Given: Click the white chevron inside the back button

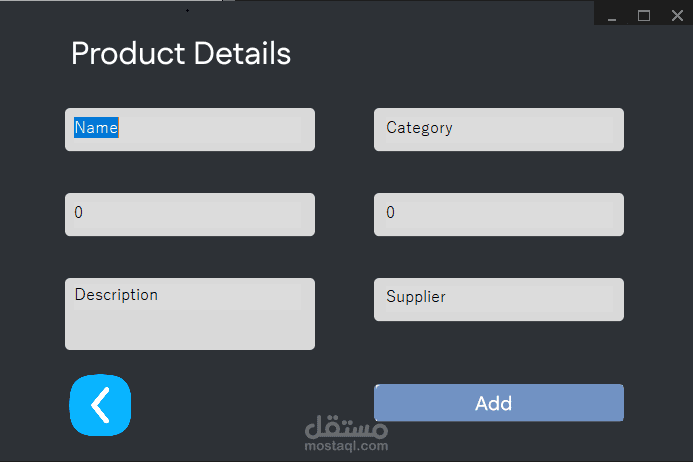Looking at the screenshot, I should (99, 405).
